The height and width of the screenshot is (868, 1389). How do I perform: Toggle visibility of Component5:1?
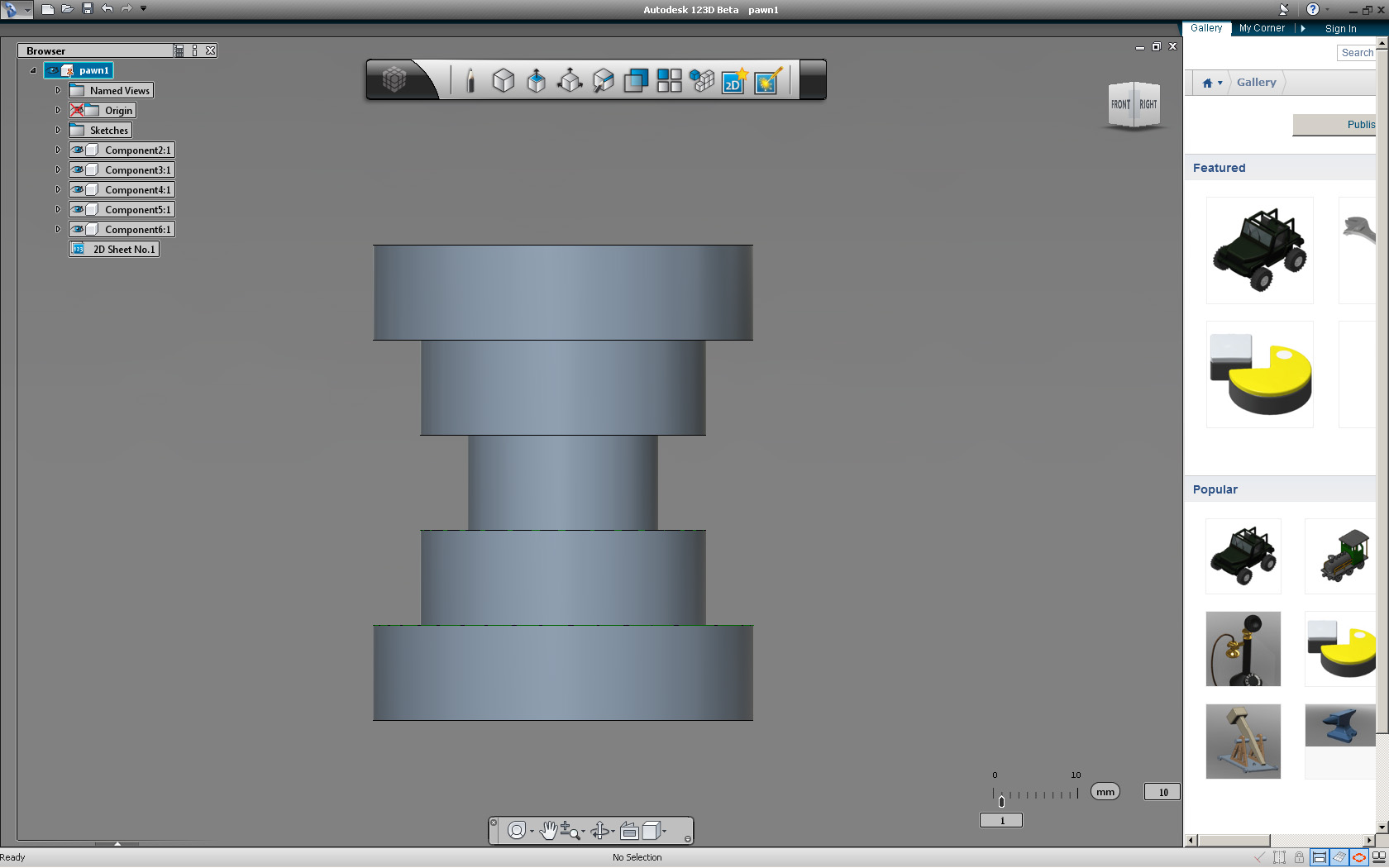78,209
